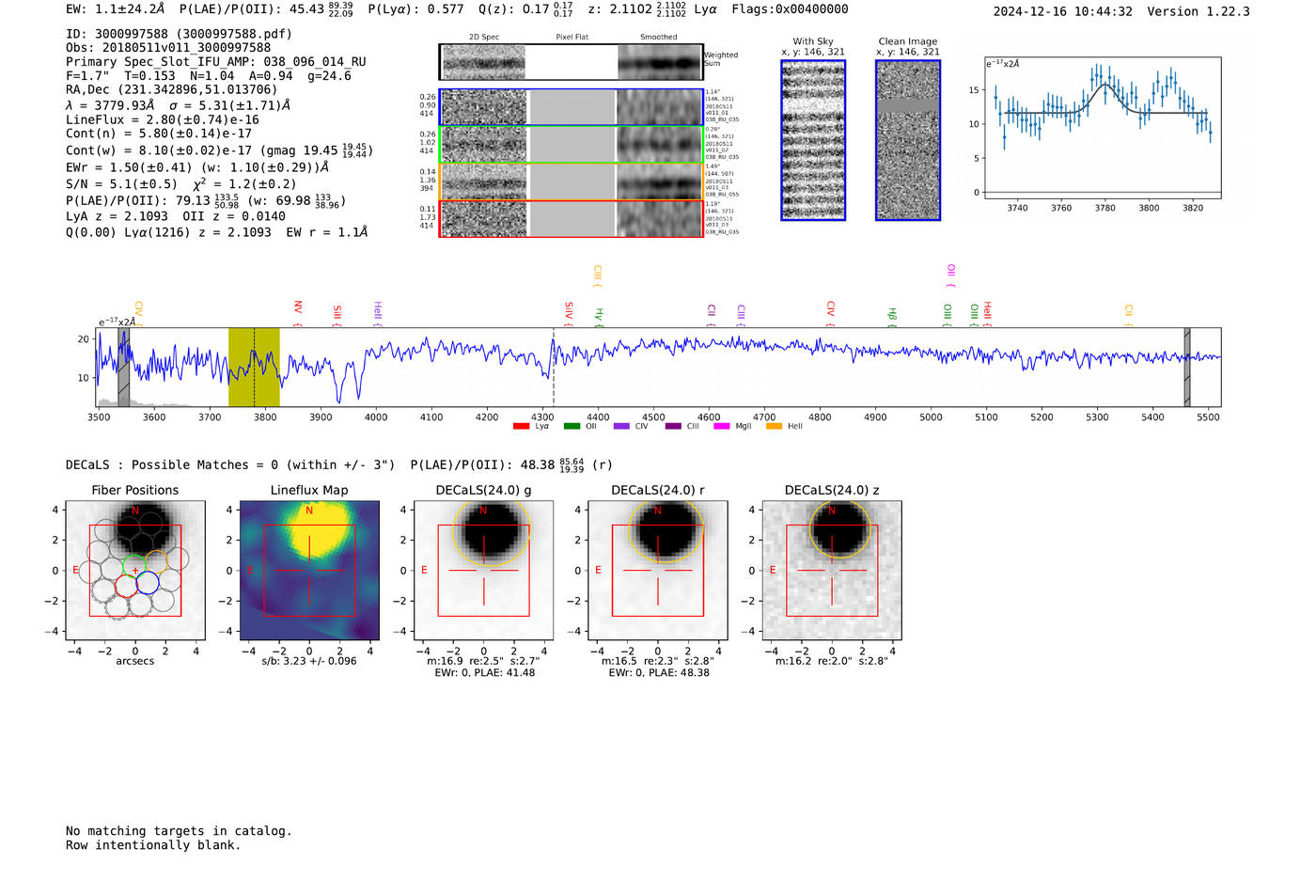Image resolution: width=1316 pixels, height=896 pixels.
Task: Select the orange-bordered fiber spectrum row
Action: point(572,181)
